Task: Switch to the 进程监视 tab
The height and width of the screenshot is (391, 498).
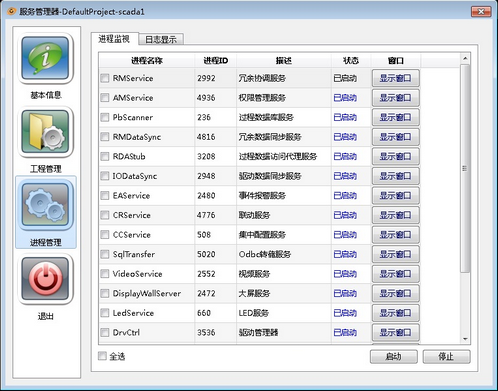Action: tap(114, 39)
